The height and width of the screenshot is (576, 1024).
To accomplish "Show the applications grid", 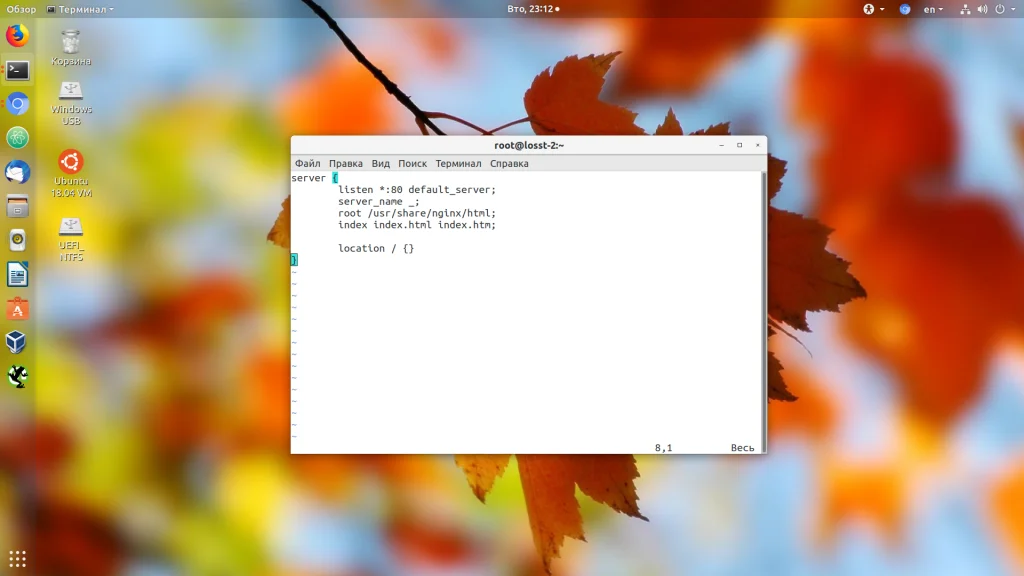I will (18, 558).
